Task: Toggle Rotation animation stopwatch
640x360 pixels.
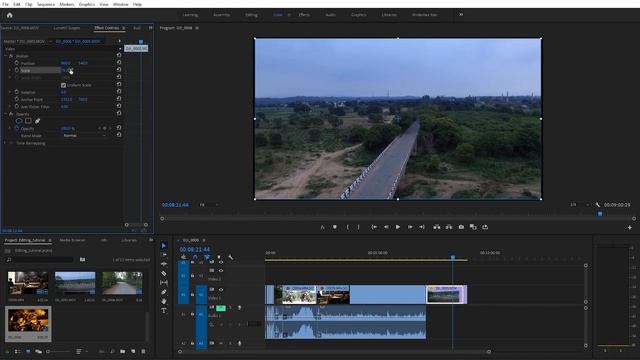Action: [17, 92]
